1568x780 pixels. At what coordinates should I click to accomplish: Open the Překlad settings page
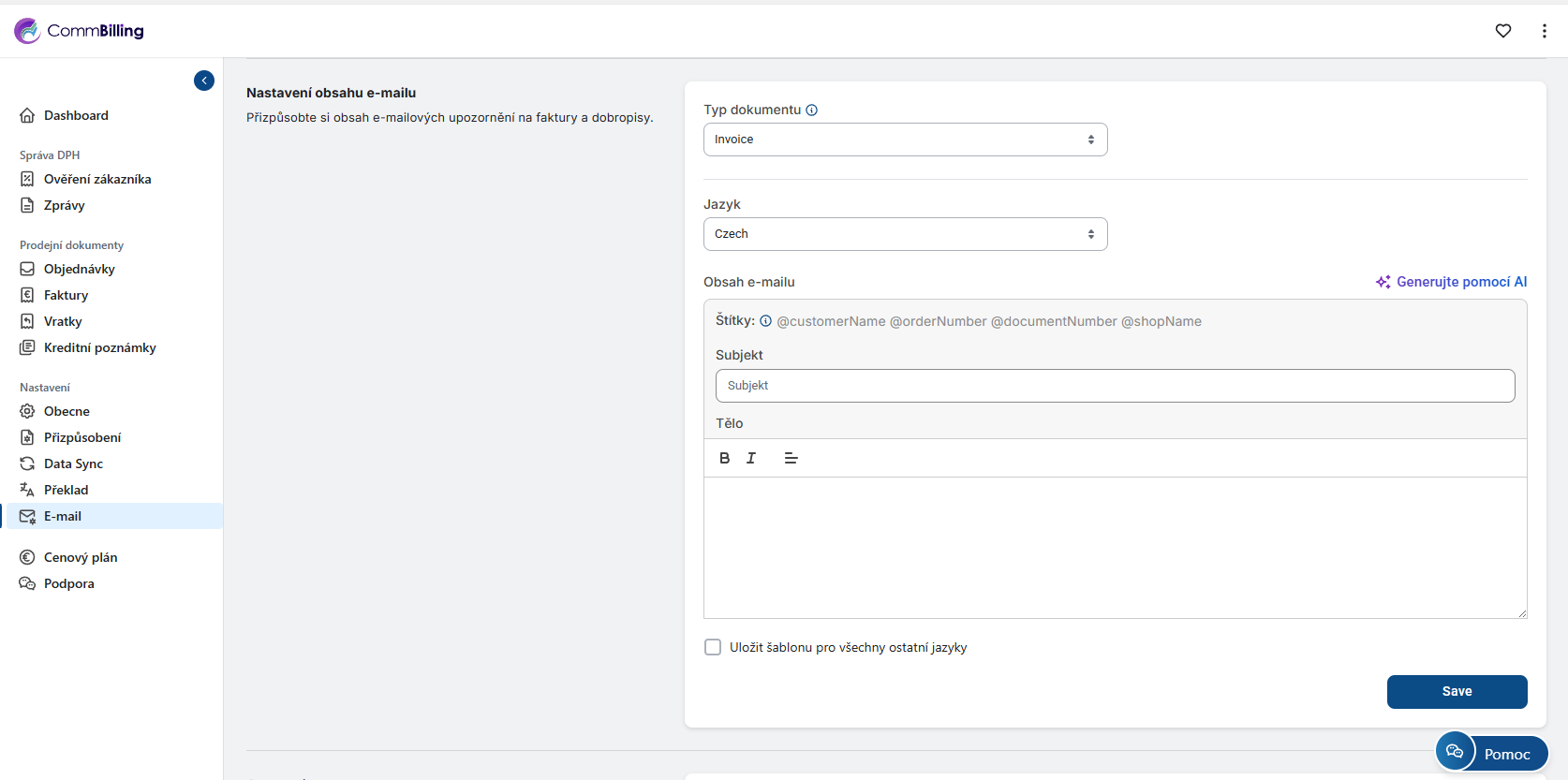(x=66, y=490)
